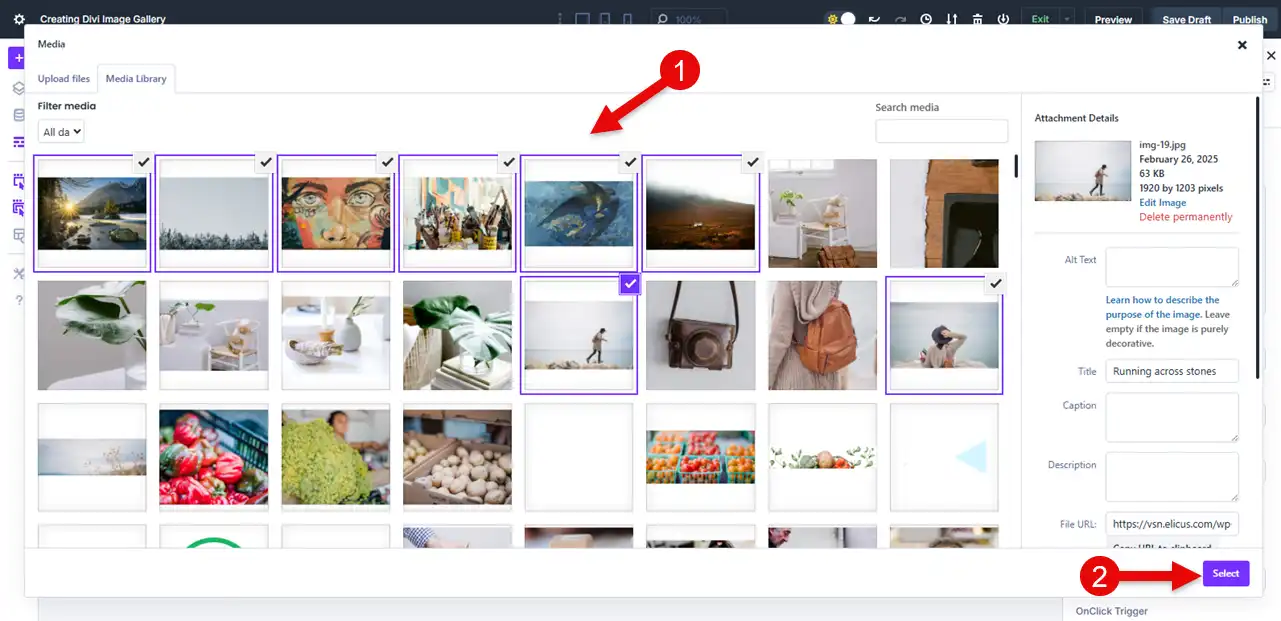This screenshot has width=1281, height=621.
Task: Deselect checkmark on sunrise lake image
Action: pos(143,162)
